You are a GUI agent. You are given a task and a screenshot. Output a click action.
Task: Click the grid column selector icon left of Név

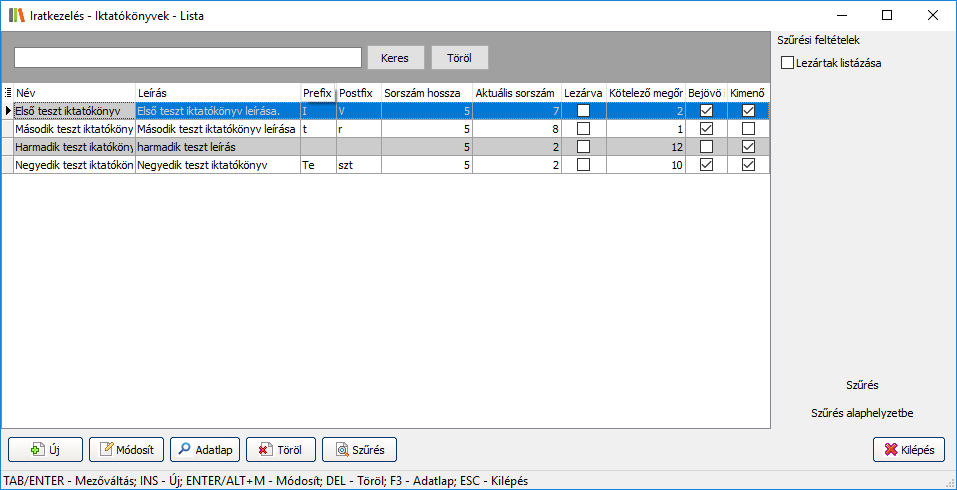click(x=8, y=93)
